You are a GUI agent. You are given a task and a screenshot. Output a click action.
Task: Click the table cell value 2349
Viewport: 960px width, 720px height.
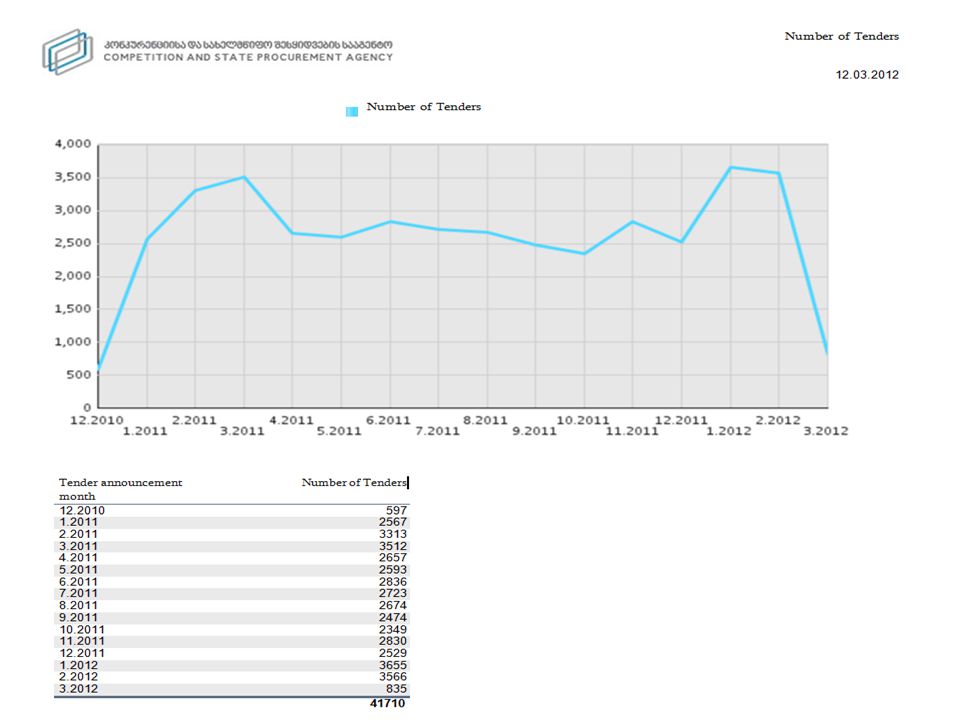click(x=392, y=629)
